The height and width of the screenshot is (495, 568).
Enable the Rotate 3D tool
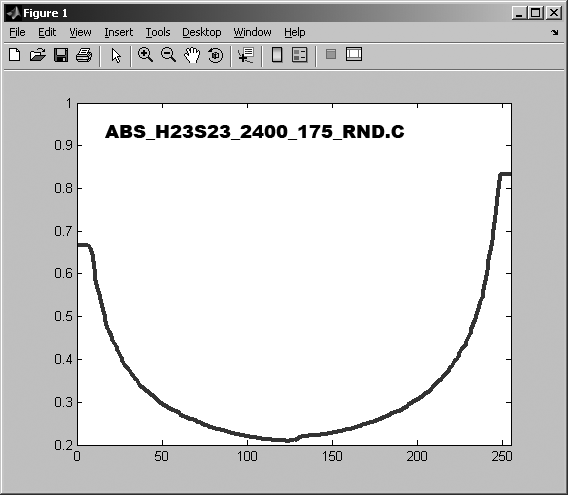(216, 55)
